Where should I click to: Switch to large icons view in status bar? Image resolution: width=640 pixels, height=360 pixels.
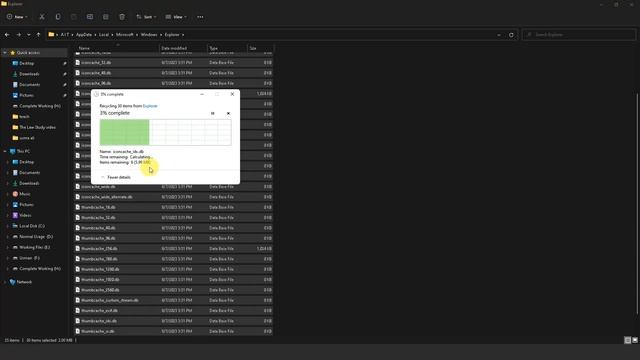pos(635,340)
